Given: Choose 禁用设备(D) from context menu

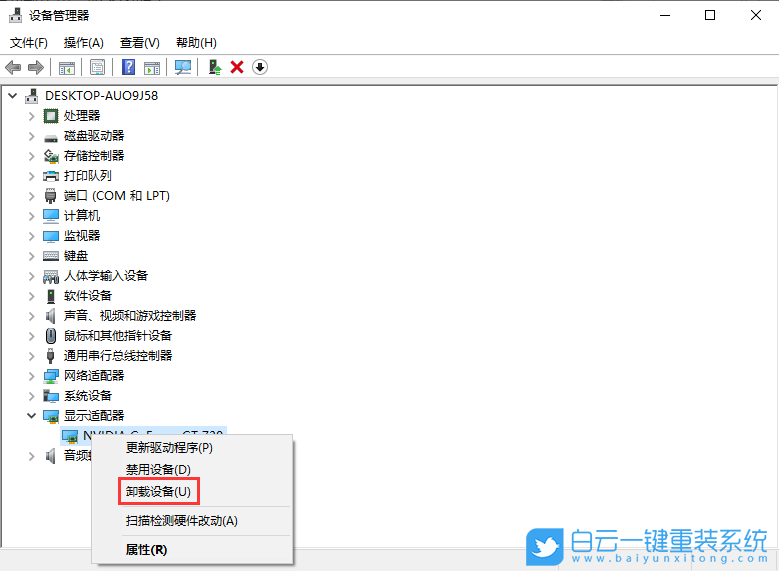Looking at the screenshot, I should [x=192, y=470].
